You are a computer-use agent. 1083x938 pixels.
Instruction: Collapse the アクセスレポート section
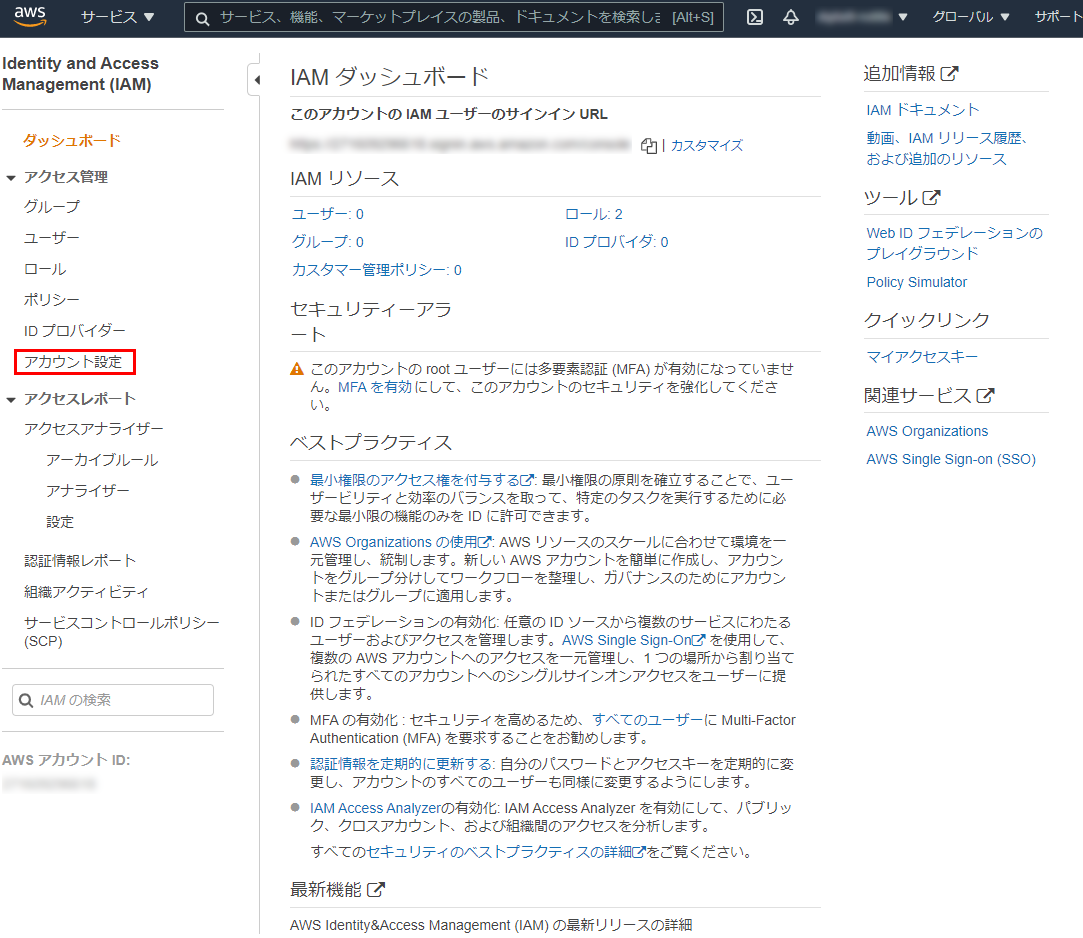11,399
